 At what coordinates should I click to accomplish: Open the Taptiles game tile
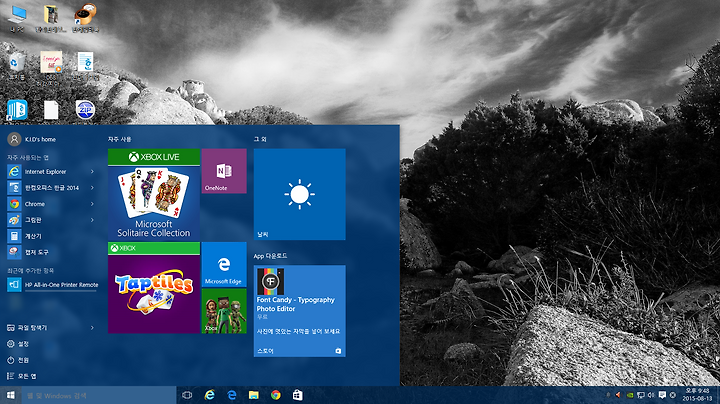154,288
